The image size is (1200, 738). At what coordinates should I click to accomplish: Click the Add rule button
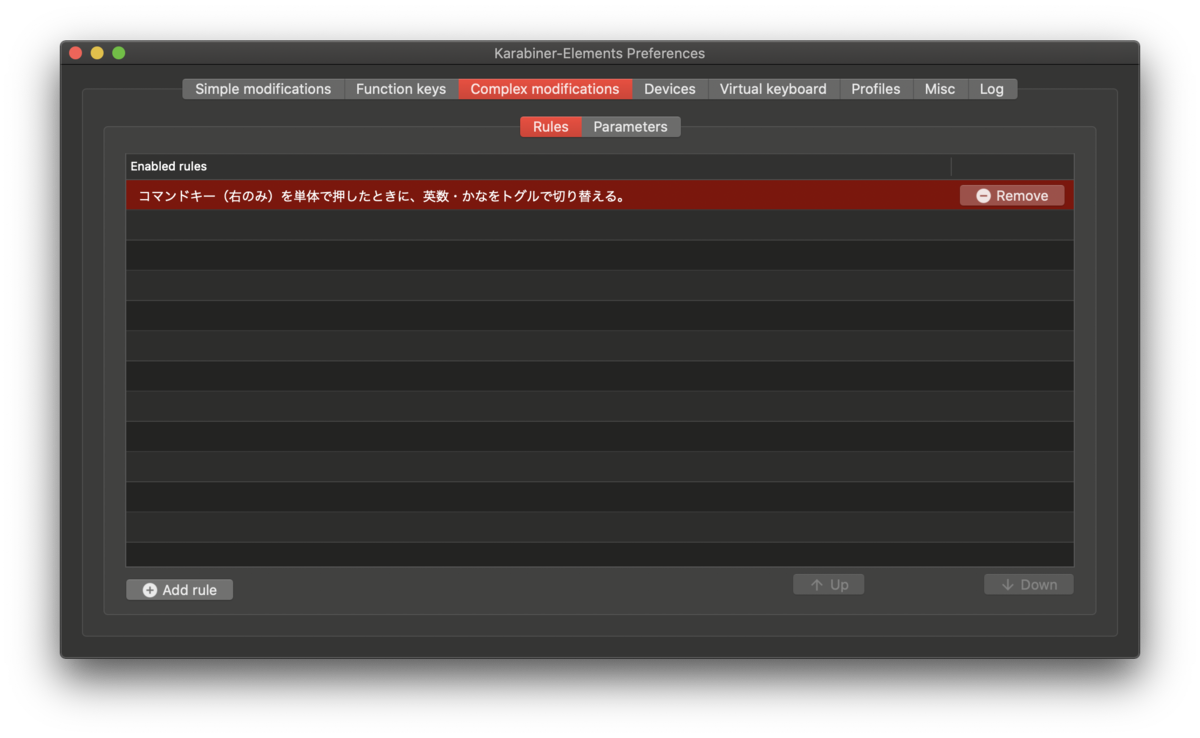coord(180,590)
